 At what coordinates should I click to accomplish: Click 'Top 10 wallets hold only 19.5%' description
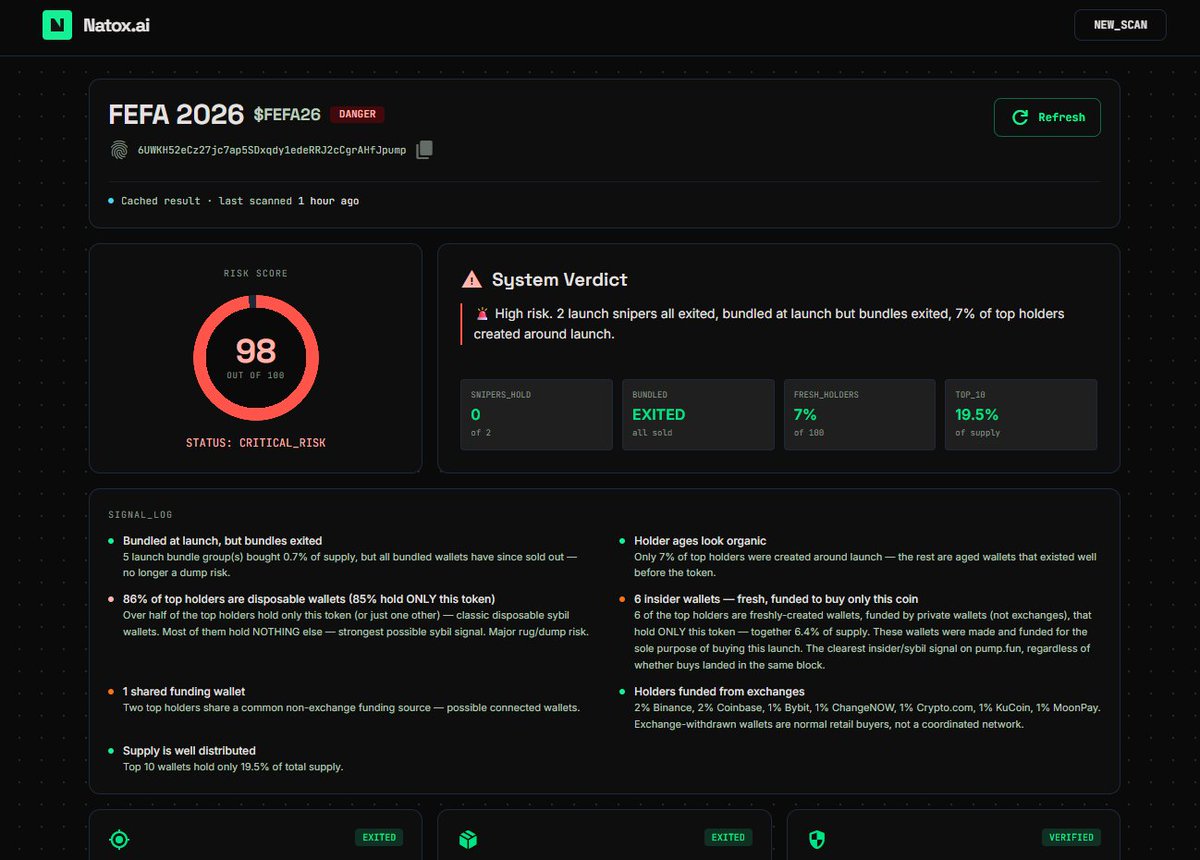[x=233, y=767]
